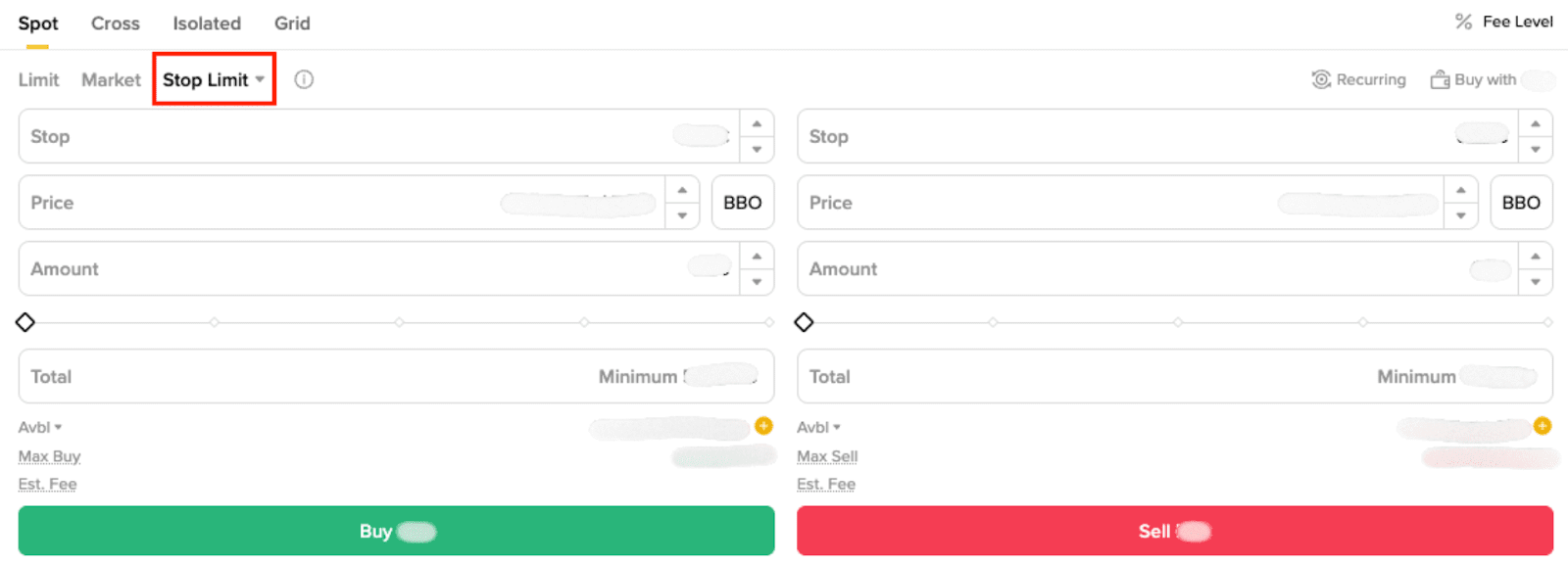Image resolution: width=1568 pixels, height=565 pixels.
Task: Click the sell-side yellow plus deposit icon
Action: pos(1542,426)
